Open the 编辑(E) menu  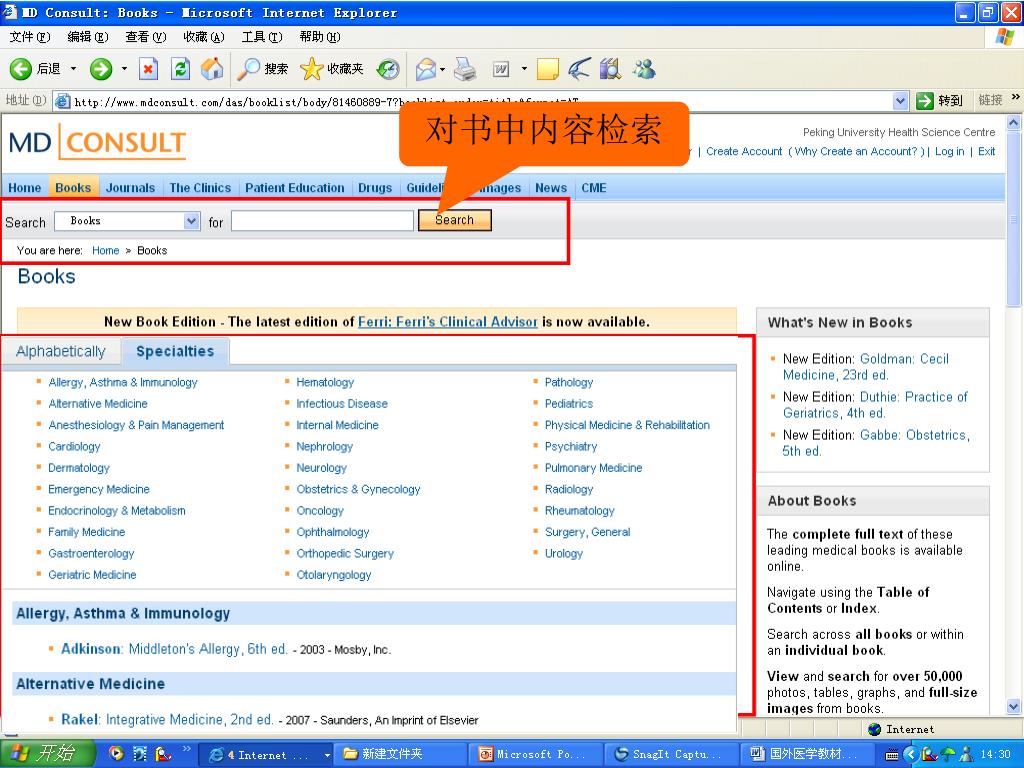(x=88, y=37)
